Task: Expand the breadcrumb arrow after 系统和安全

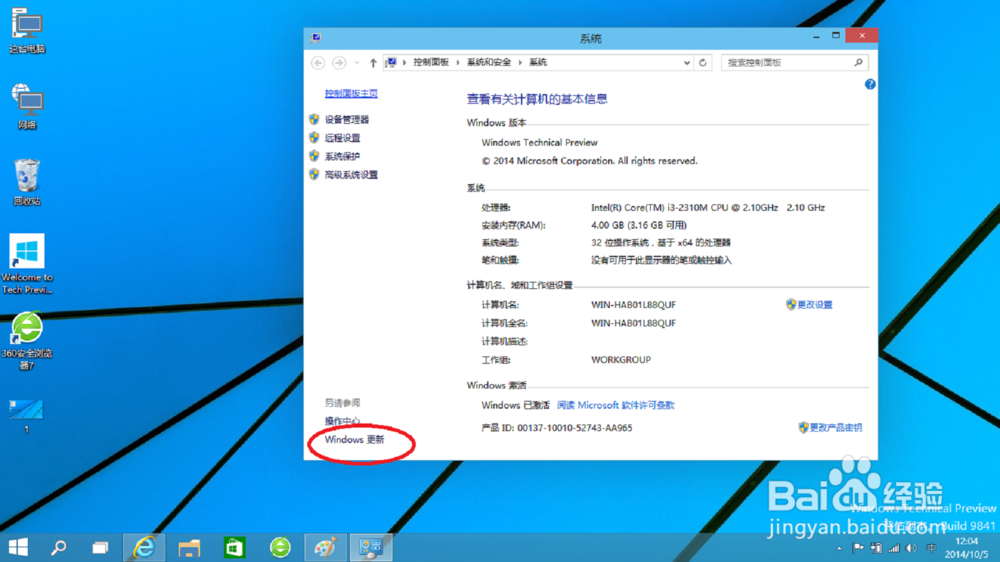Action: click(x=520, y=63)
